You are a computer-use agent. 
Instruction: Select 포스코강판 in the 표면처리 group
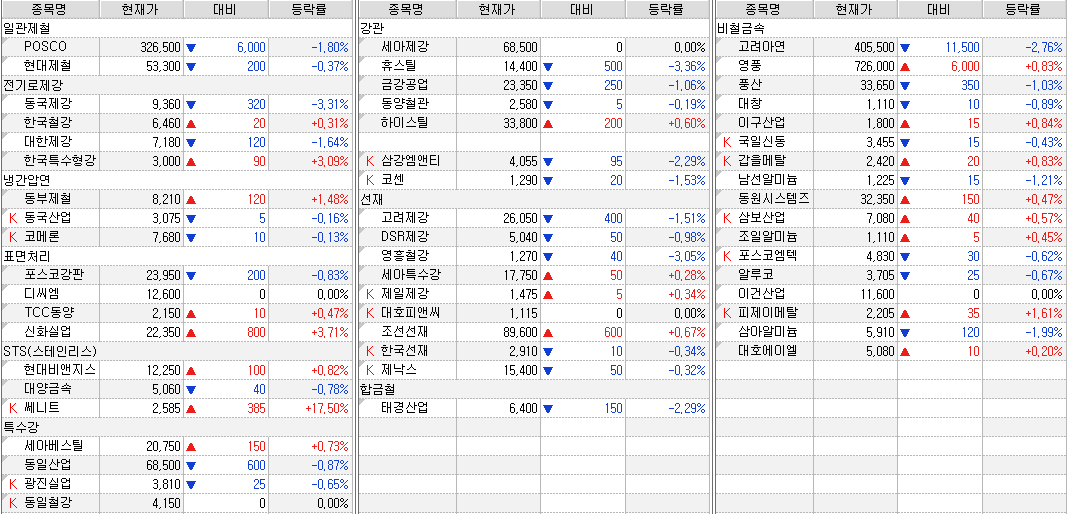[x=53, y=276]
